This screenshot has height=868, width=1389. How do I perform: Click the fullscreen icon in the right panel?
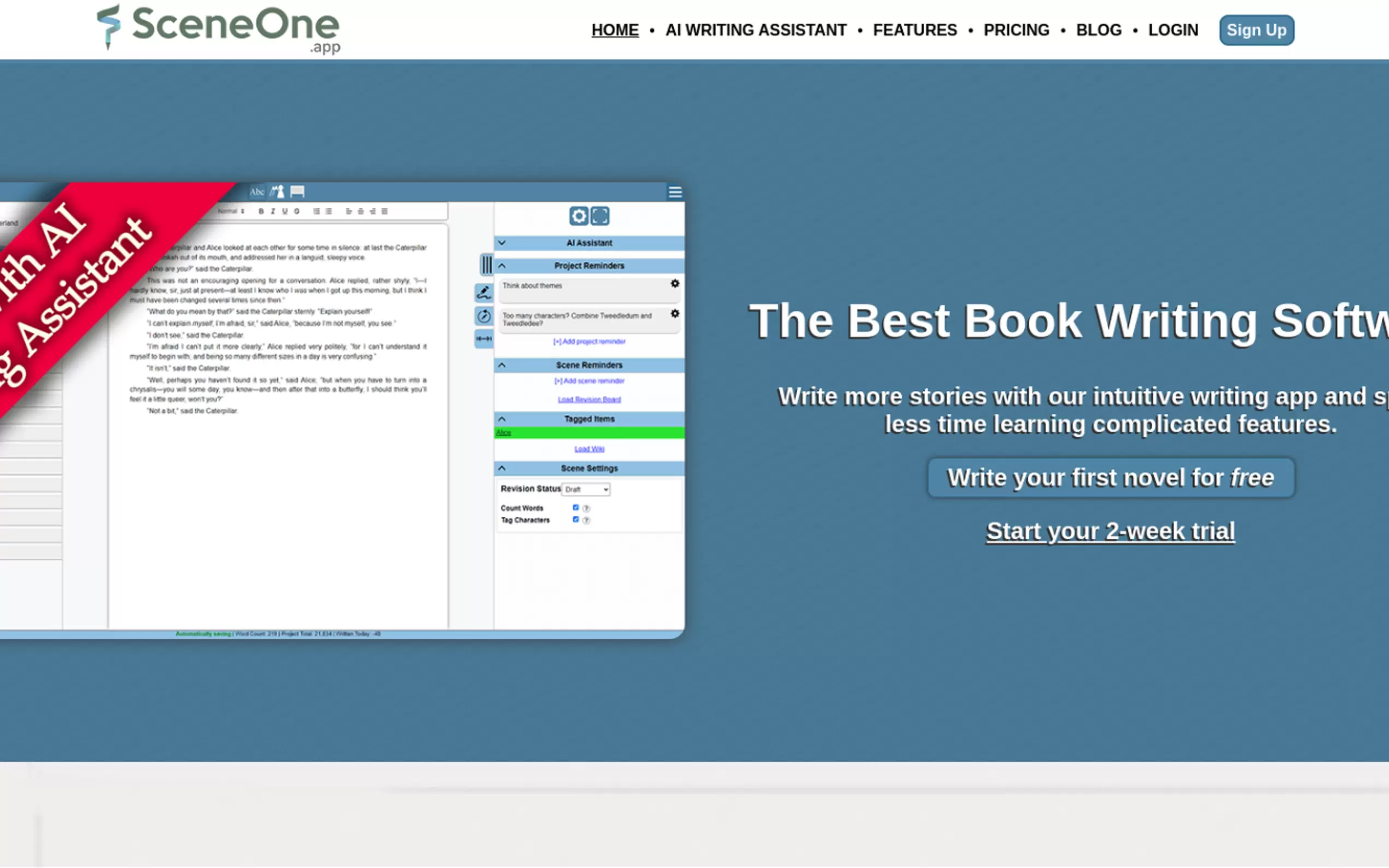(x=600, y=216)
